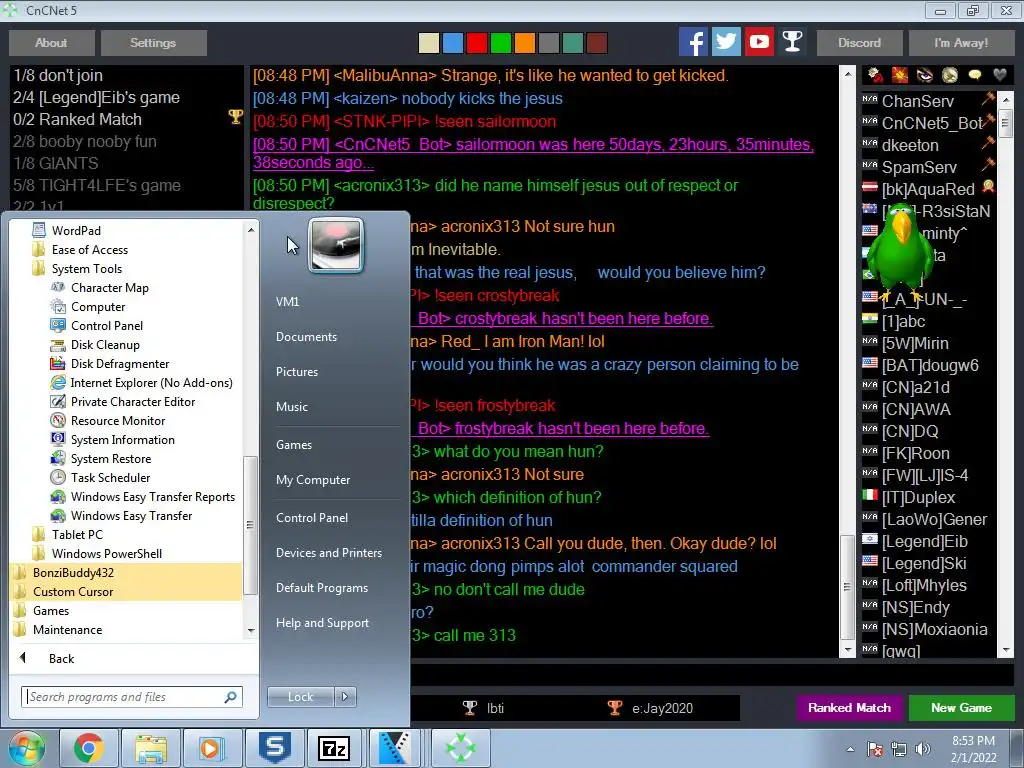Image resolution: width=1024 pixels, height=768 pixels.
Task: Open Documents from the Start menu
Action: tap(306, 337)
